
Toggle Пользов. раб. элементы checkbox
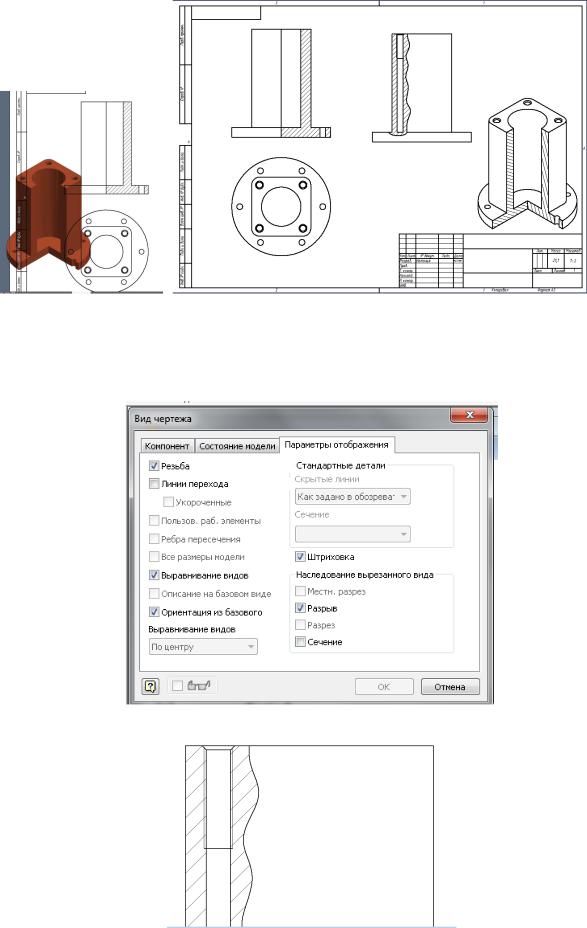pyautogui.click(x=154, y=521)
